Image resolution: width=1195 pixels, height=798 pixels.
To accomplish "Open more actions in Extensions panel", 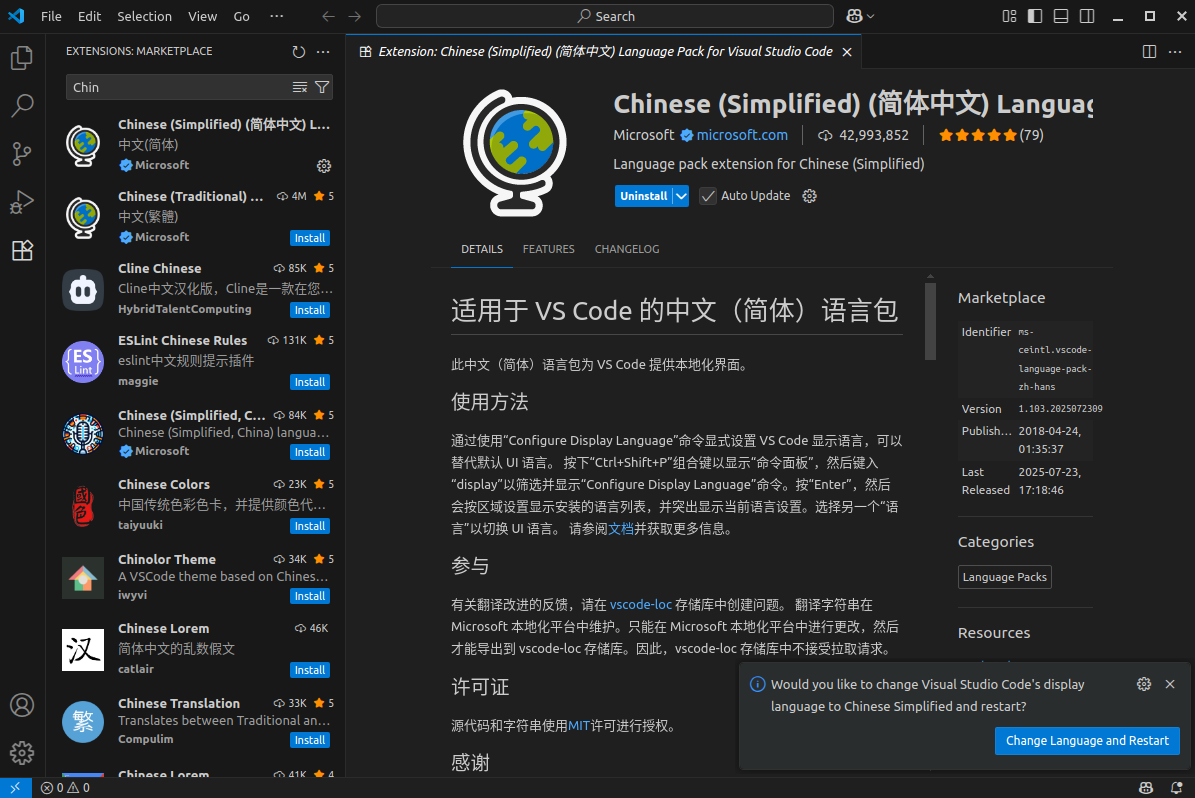I will (x=322, y=51).
